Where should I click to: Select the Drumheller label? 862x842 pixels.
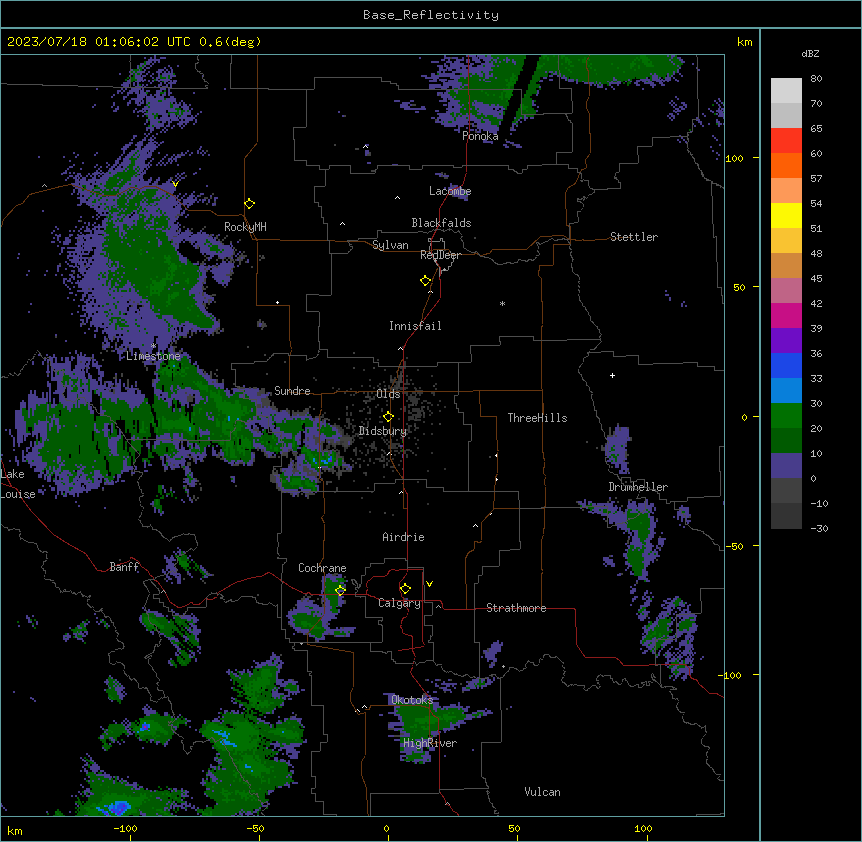point(638,487)
